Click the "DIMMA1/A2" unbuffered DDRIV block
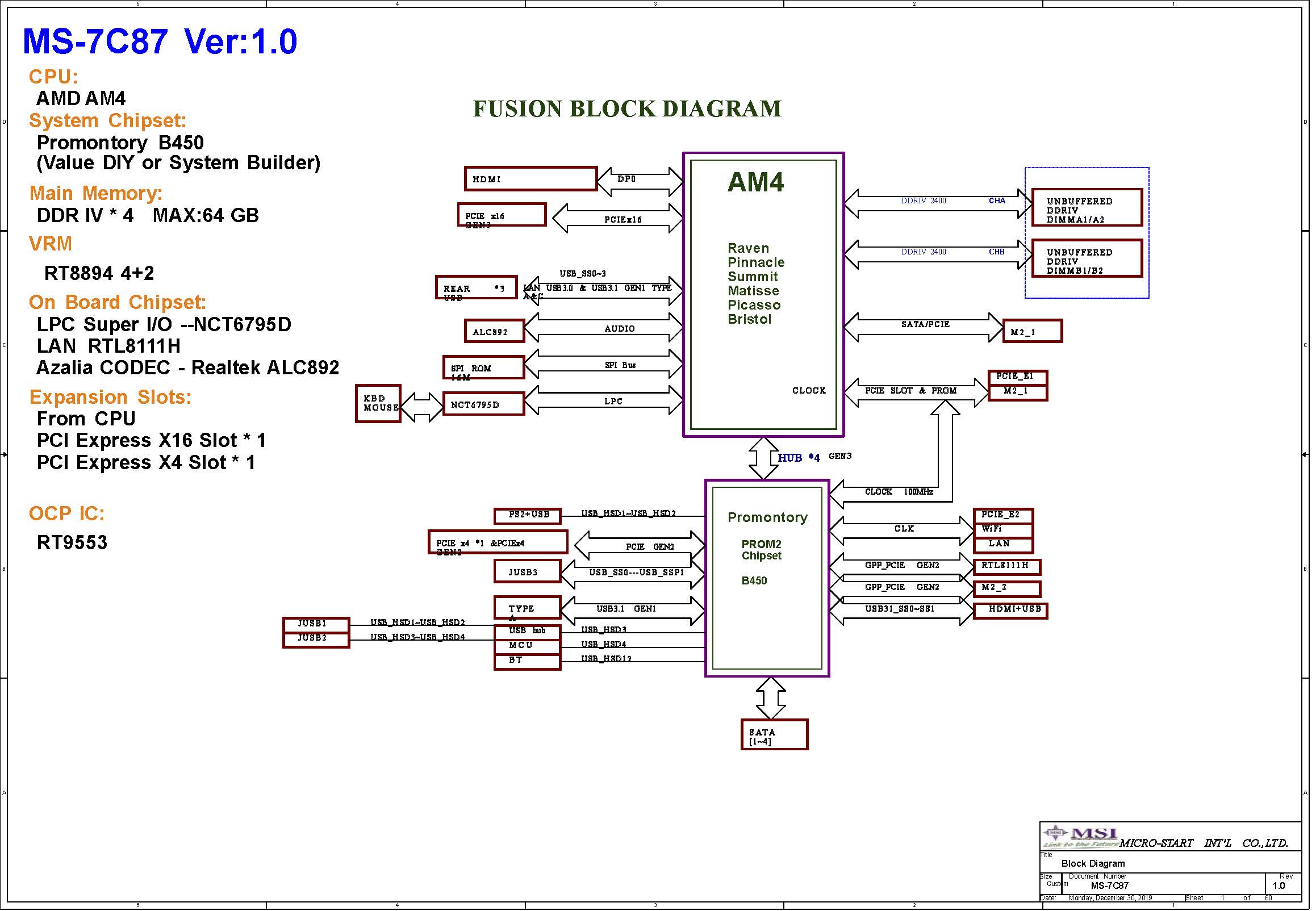Screen dimensions: 1316x911 [1087, 208]
